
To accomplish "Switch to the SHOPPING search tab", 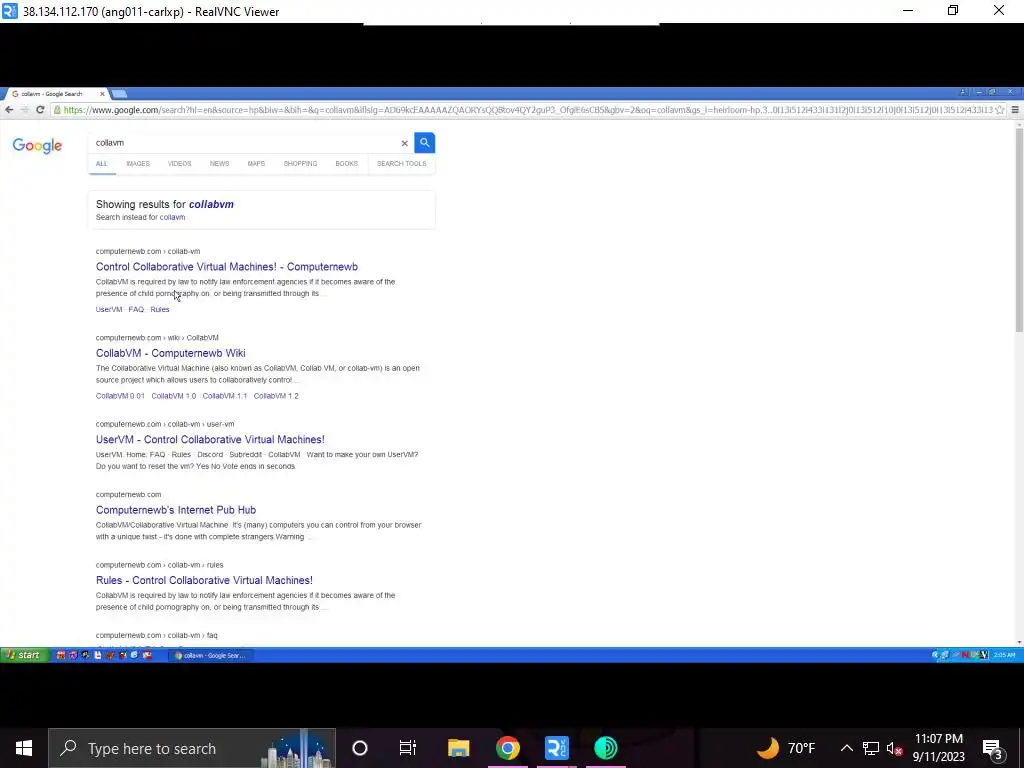I will (300, 163).
